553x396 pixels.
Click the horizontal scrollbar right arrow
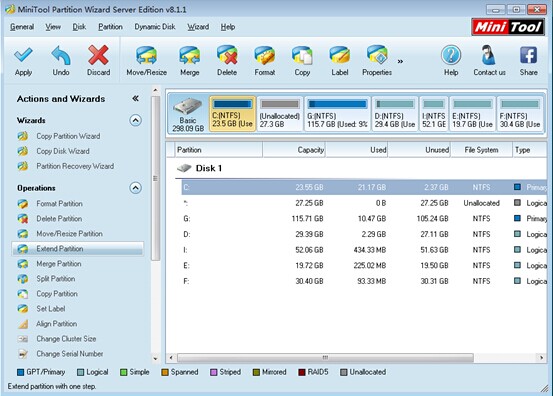541,358
